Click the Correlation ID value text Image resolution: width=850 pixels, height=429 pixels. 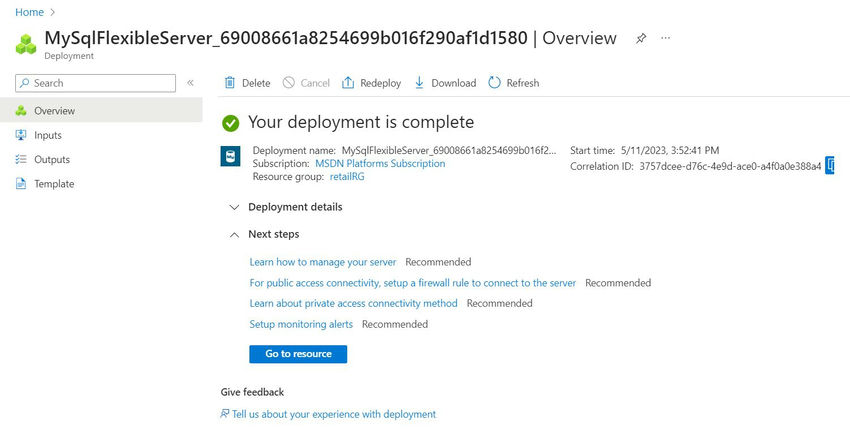pyautogui.click(x=730, y=166)
